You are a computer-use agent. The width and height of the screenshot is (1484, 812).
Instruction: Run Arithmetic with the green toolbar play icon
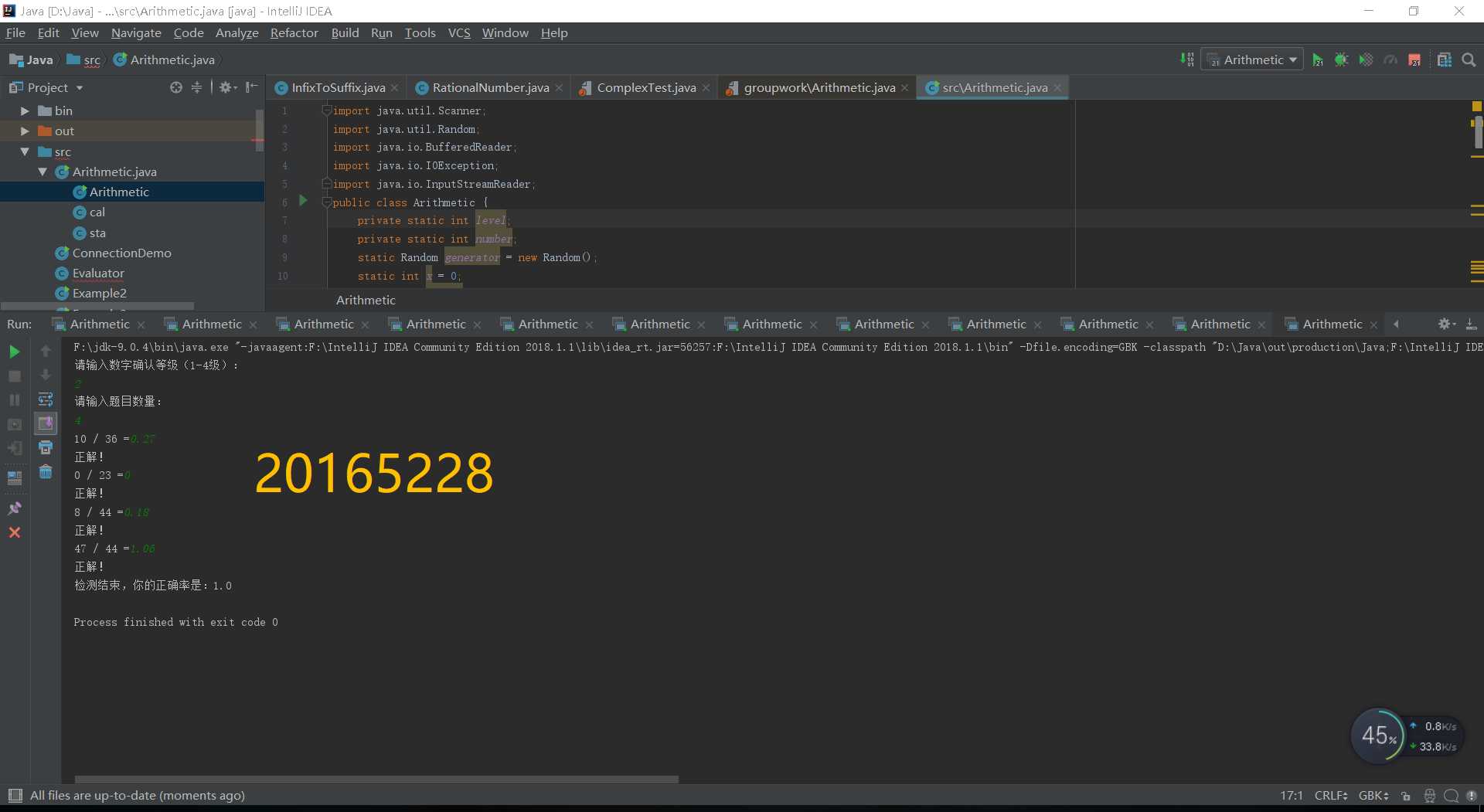(1318, 59)
